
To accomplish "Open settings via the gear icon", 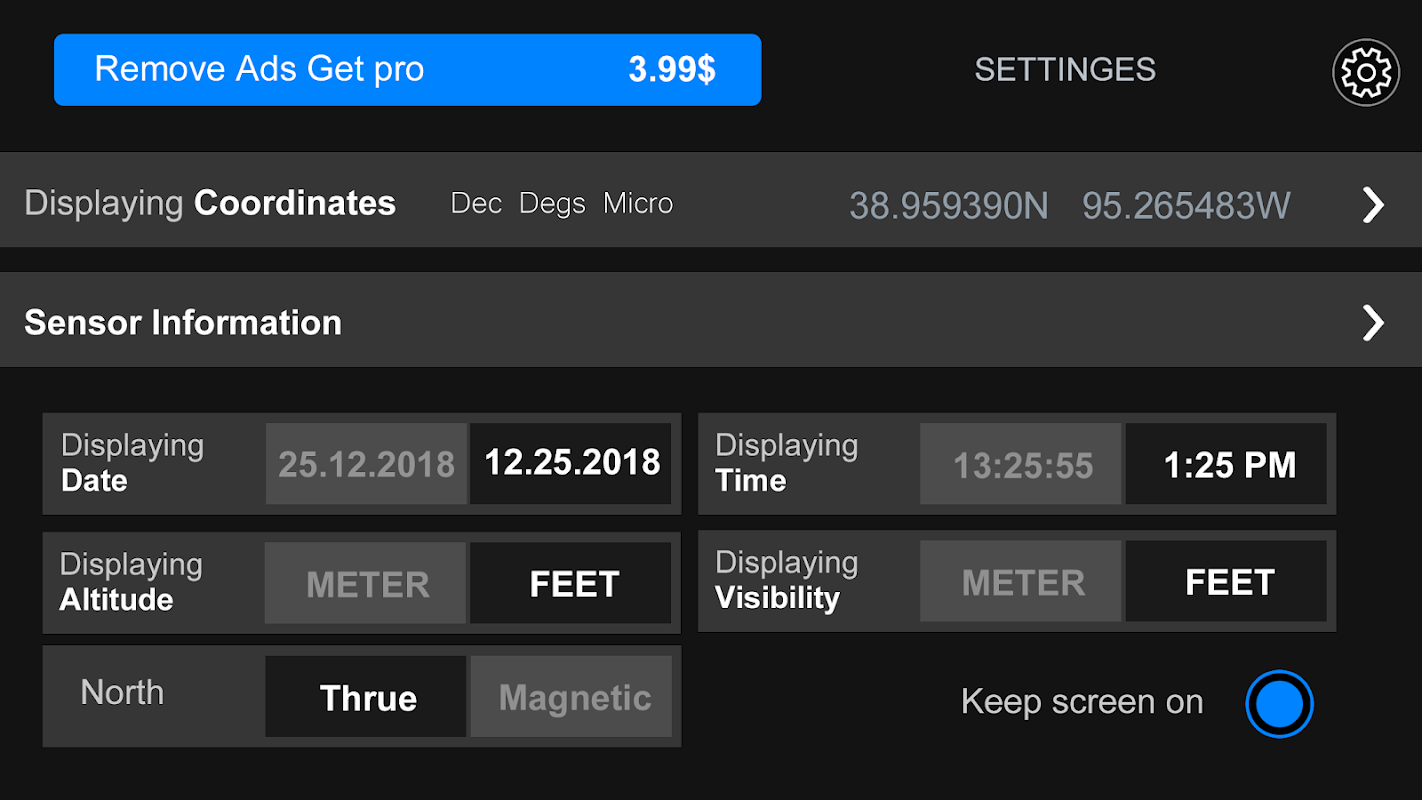I will click(x=1365, y=72).
